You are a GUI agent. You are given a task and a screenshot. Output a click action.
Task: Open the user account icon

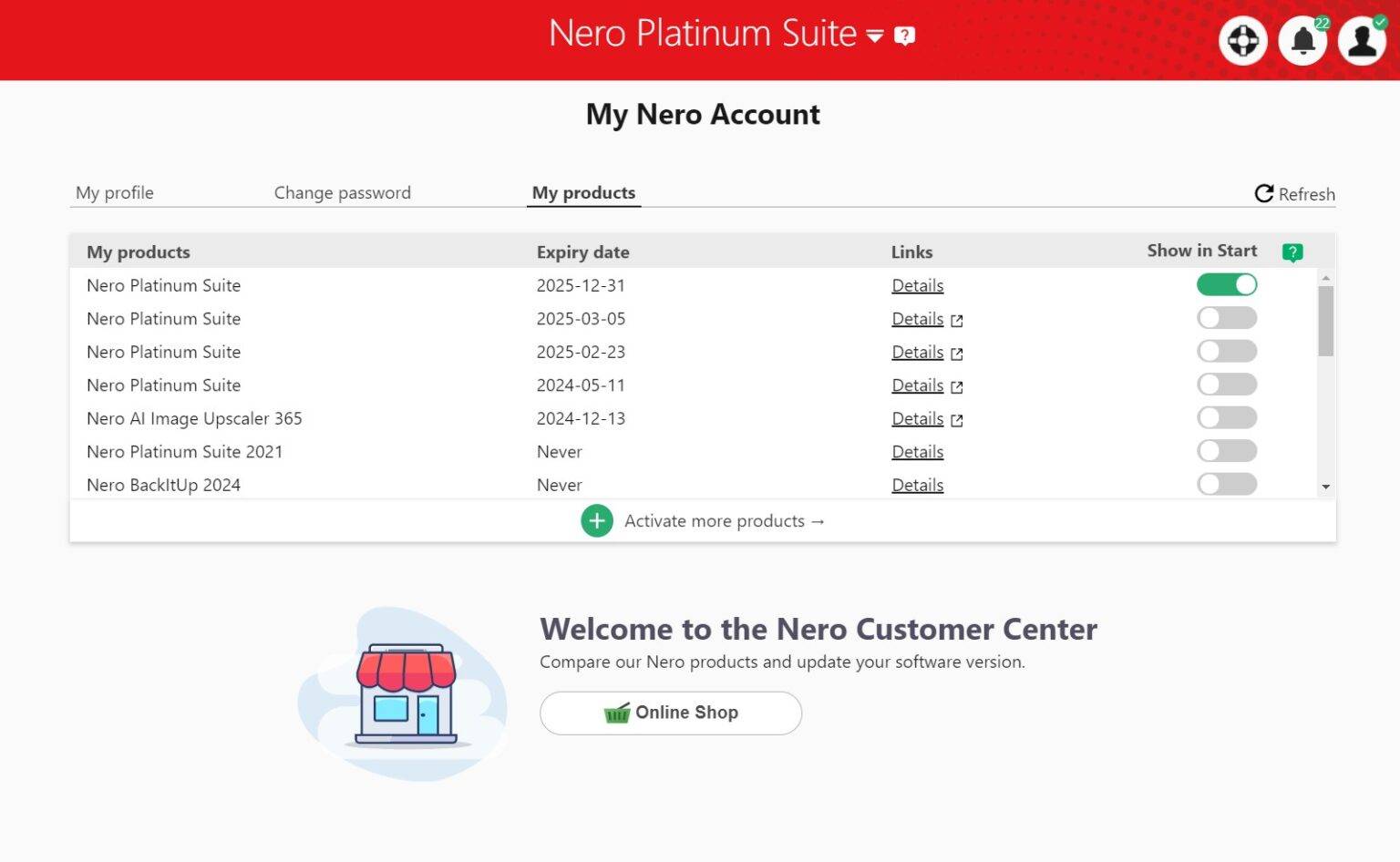(1361, 40)
